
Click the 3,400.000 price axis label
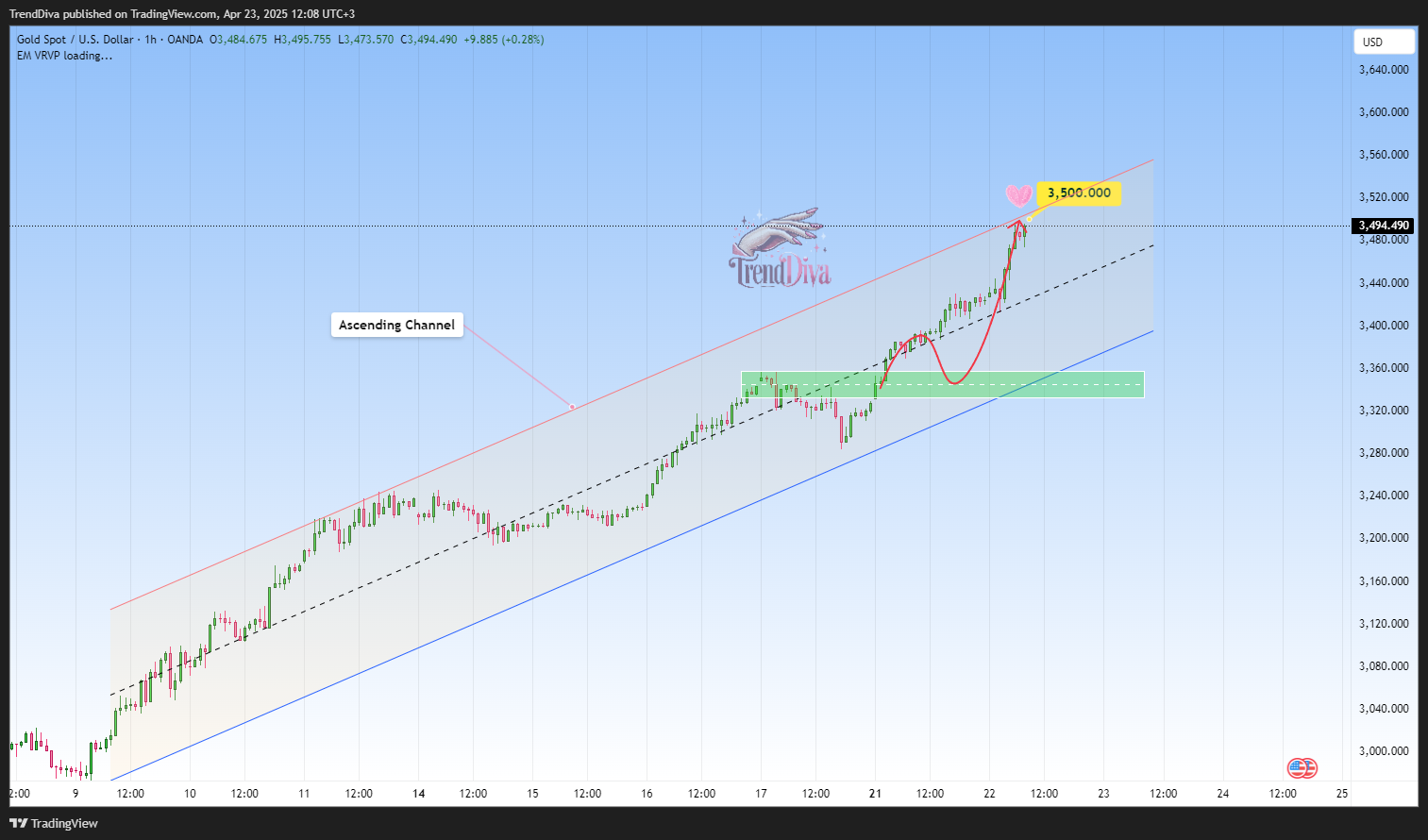point(1384,326)
